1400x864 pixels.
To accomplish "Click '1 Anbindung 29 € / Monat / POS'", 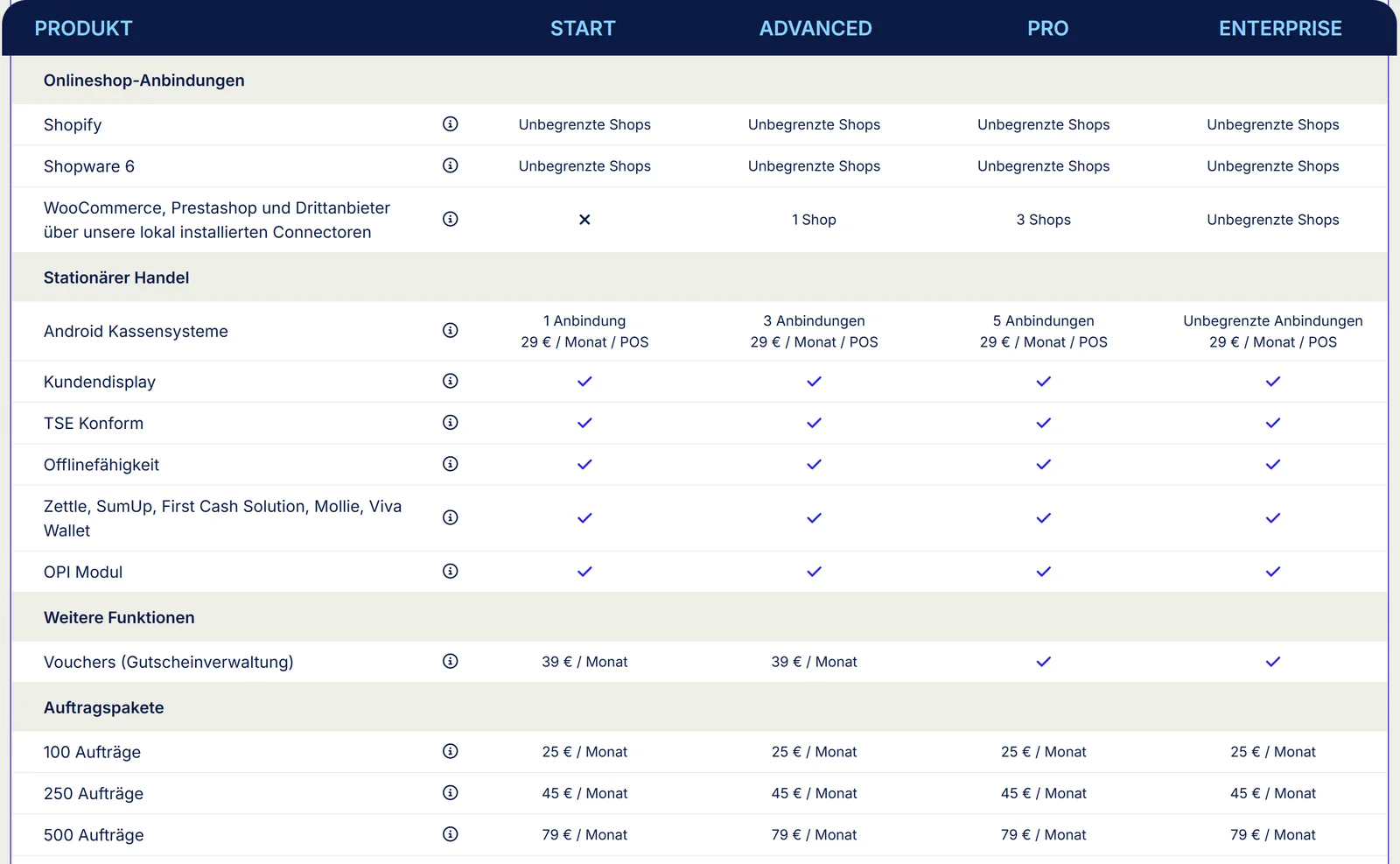I will click(x=584, y=332).
